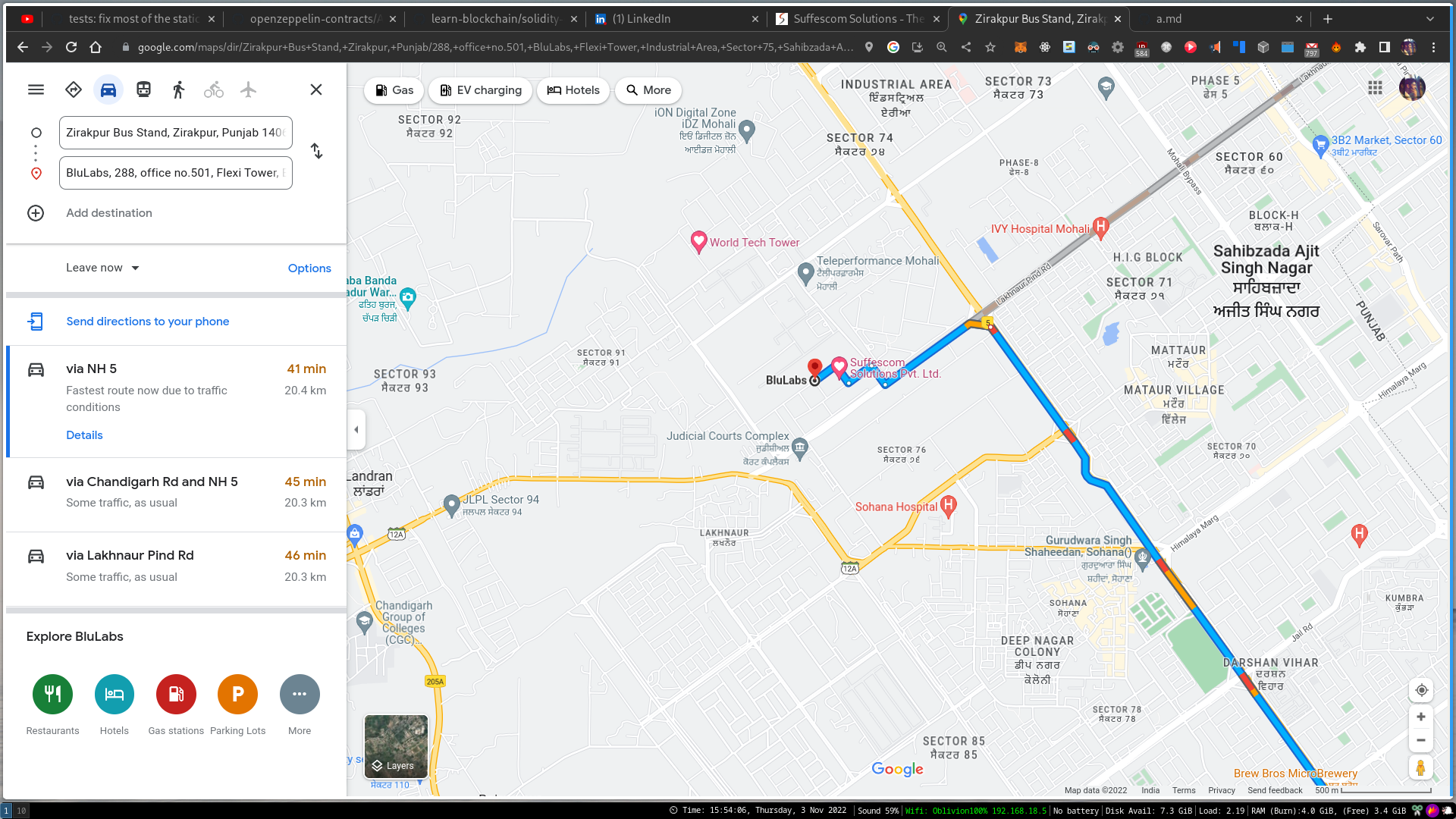The width and height of the screenshot is (1456, 819).
Task: Explore Parking Lots near BluLabs
Action: coord(238,694)
